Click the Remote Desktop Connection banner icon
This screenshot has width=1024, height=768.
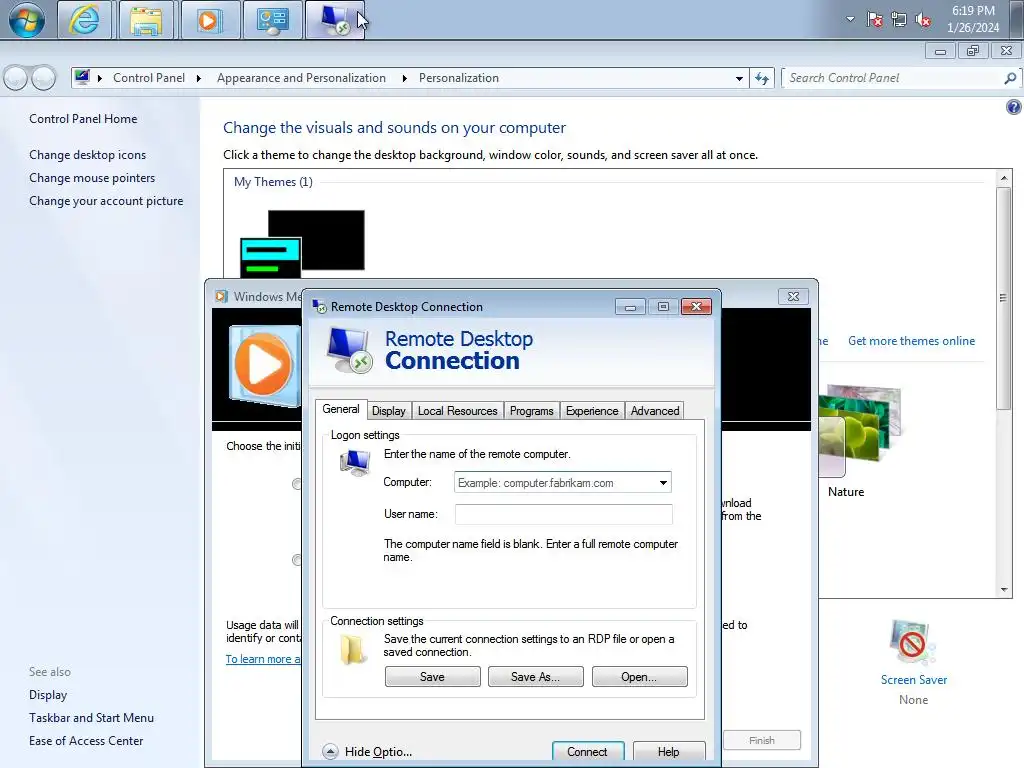tap(349, 350)
